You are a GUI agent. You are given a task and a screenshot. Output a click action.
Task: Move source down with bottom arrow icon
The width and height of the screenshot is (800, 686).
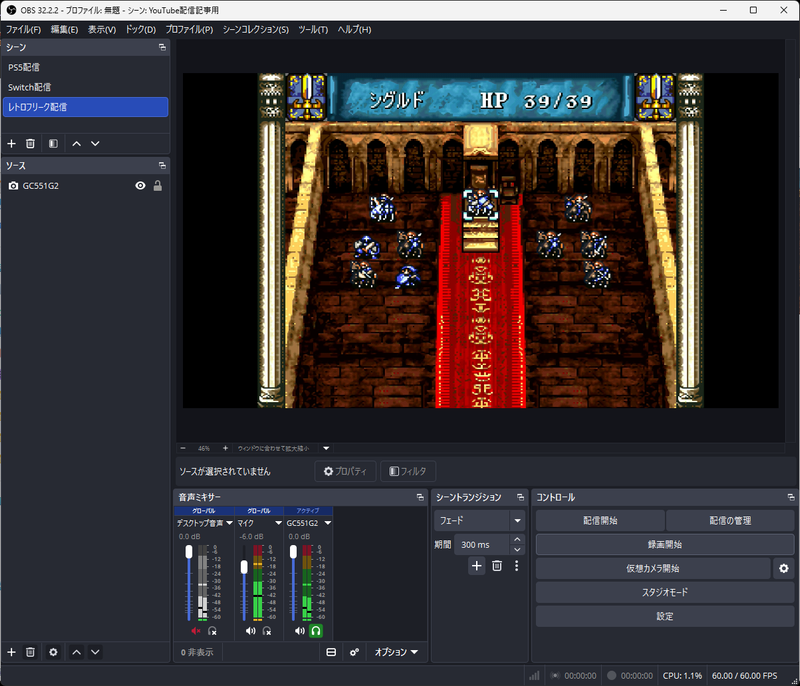[95, 652]
